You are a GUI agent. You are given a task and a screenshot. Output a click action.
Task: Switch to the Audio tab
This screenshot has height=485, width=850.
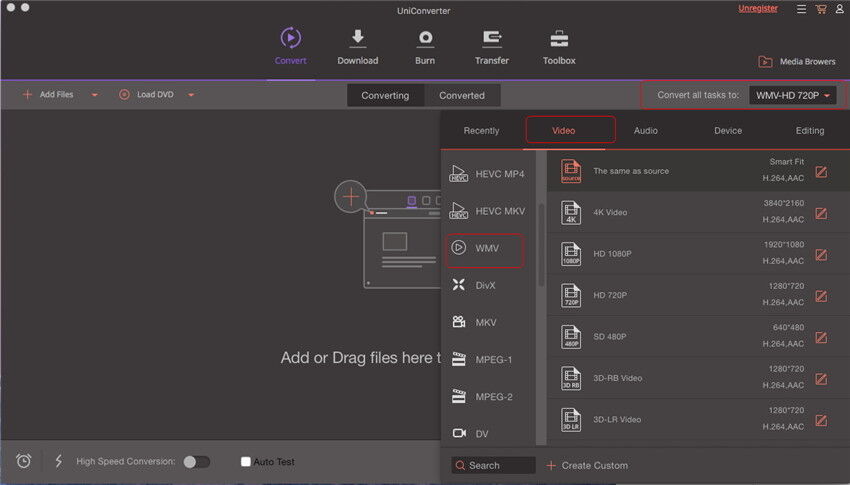[x=646, y=131]
